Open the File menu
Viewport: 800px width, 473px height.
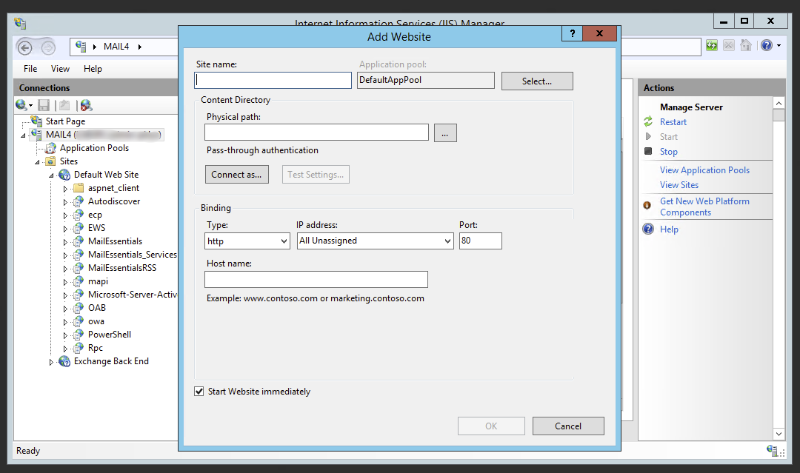coord(30,69)
